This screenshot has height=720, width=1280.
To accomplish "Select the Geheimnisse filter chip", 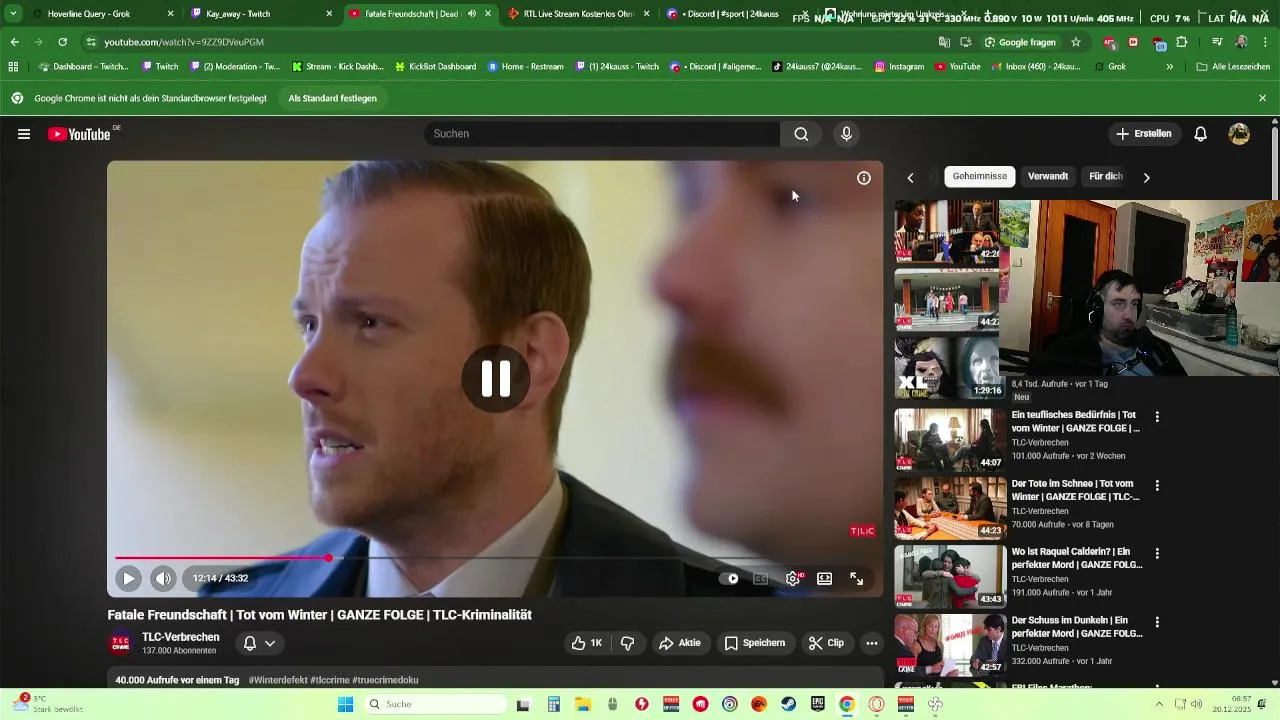I will pyautogui.click(x=980, y=176).
